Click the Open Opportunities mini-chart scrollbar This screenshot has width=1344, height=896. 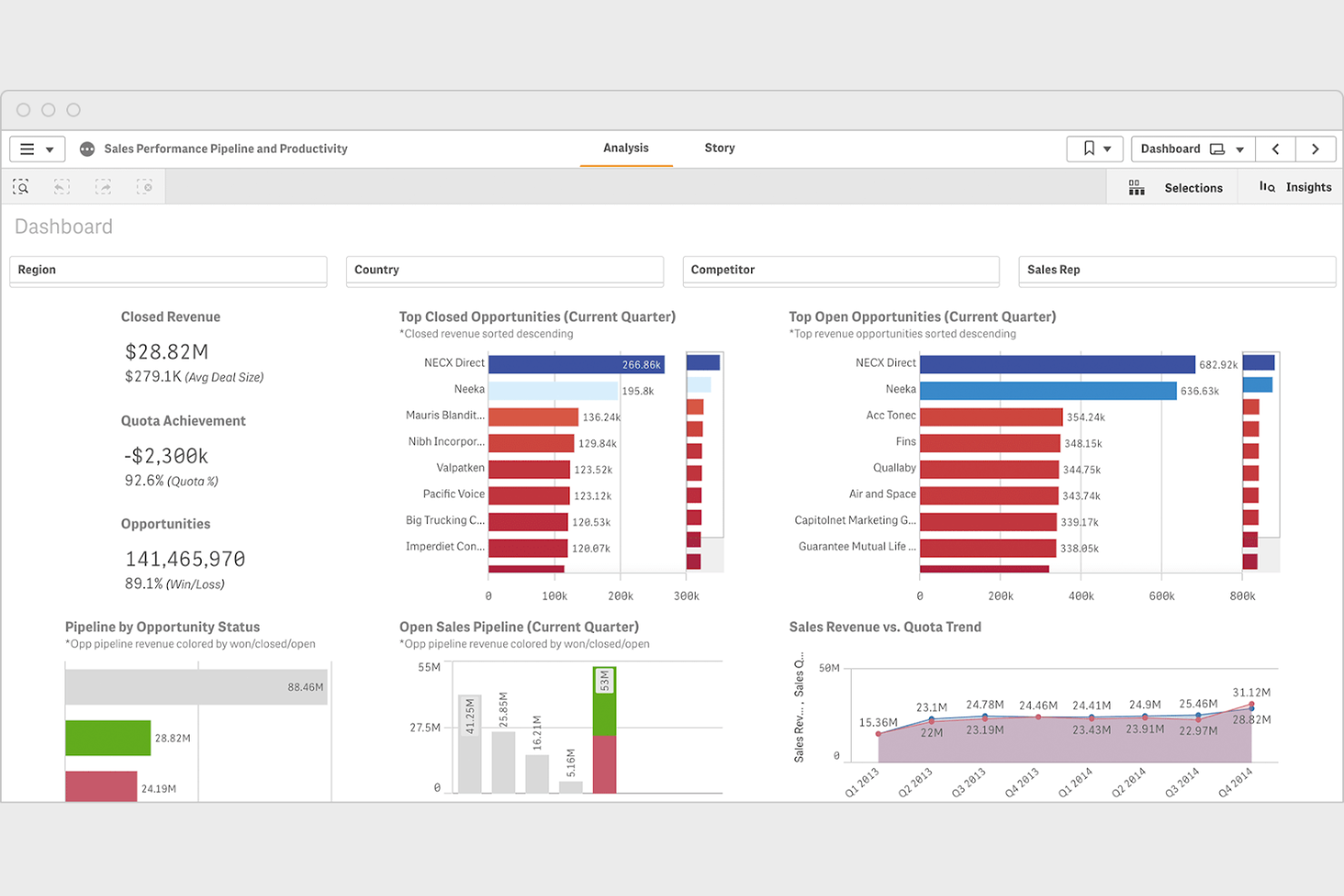coord(1261,461)
